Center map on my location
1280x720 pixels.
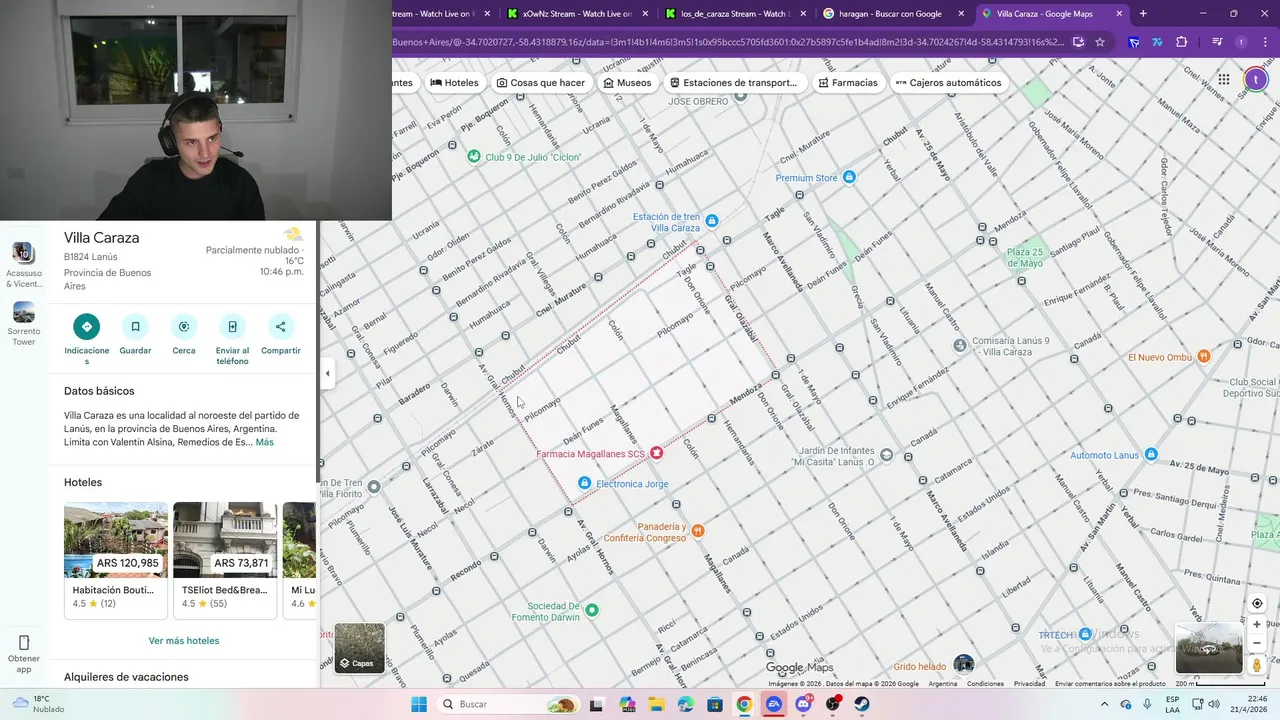pos(1257,603)
